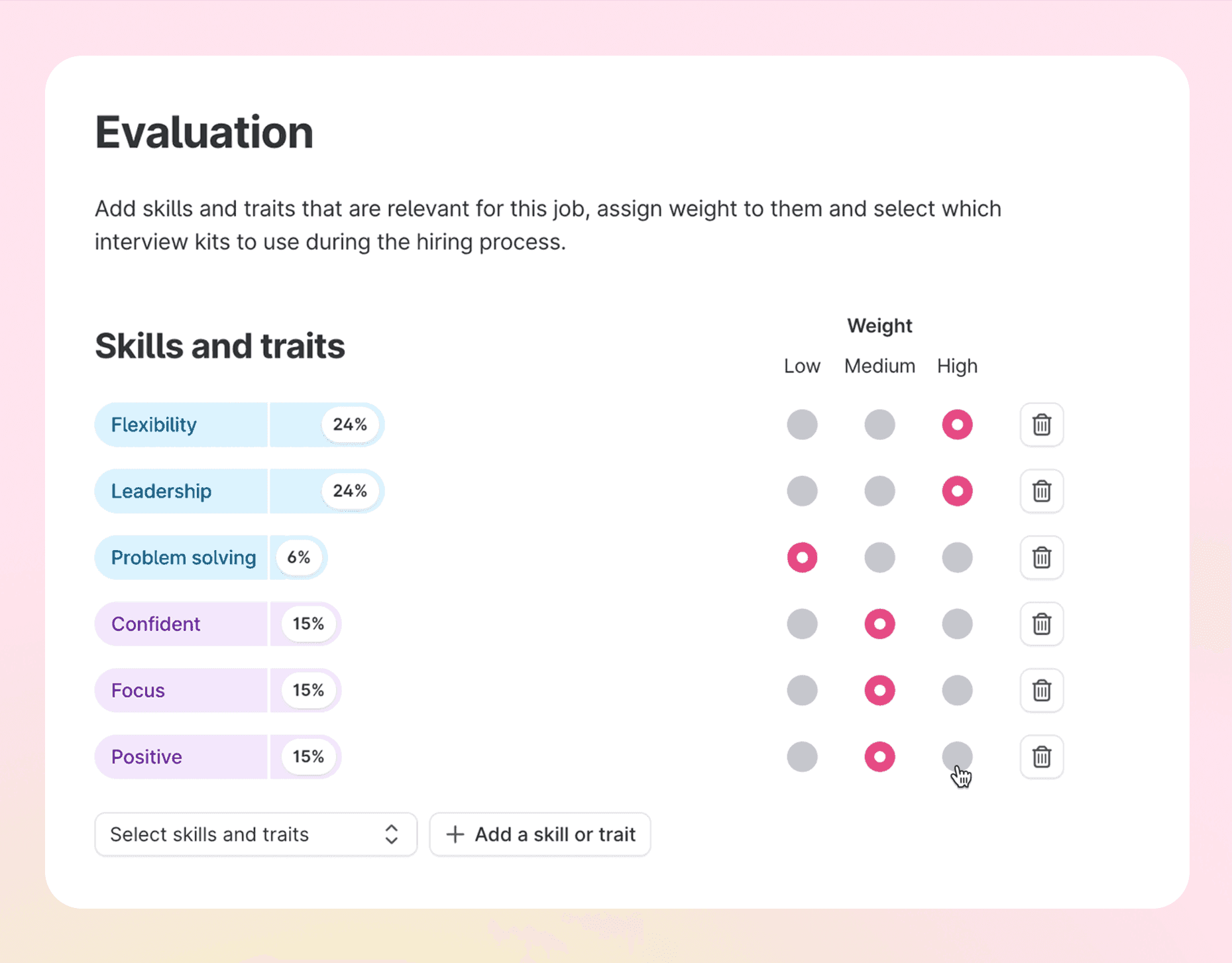Set Positive weight to High

(957, 756)
